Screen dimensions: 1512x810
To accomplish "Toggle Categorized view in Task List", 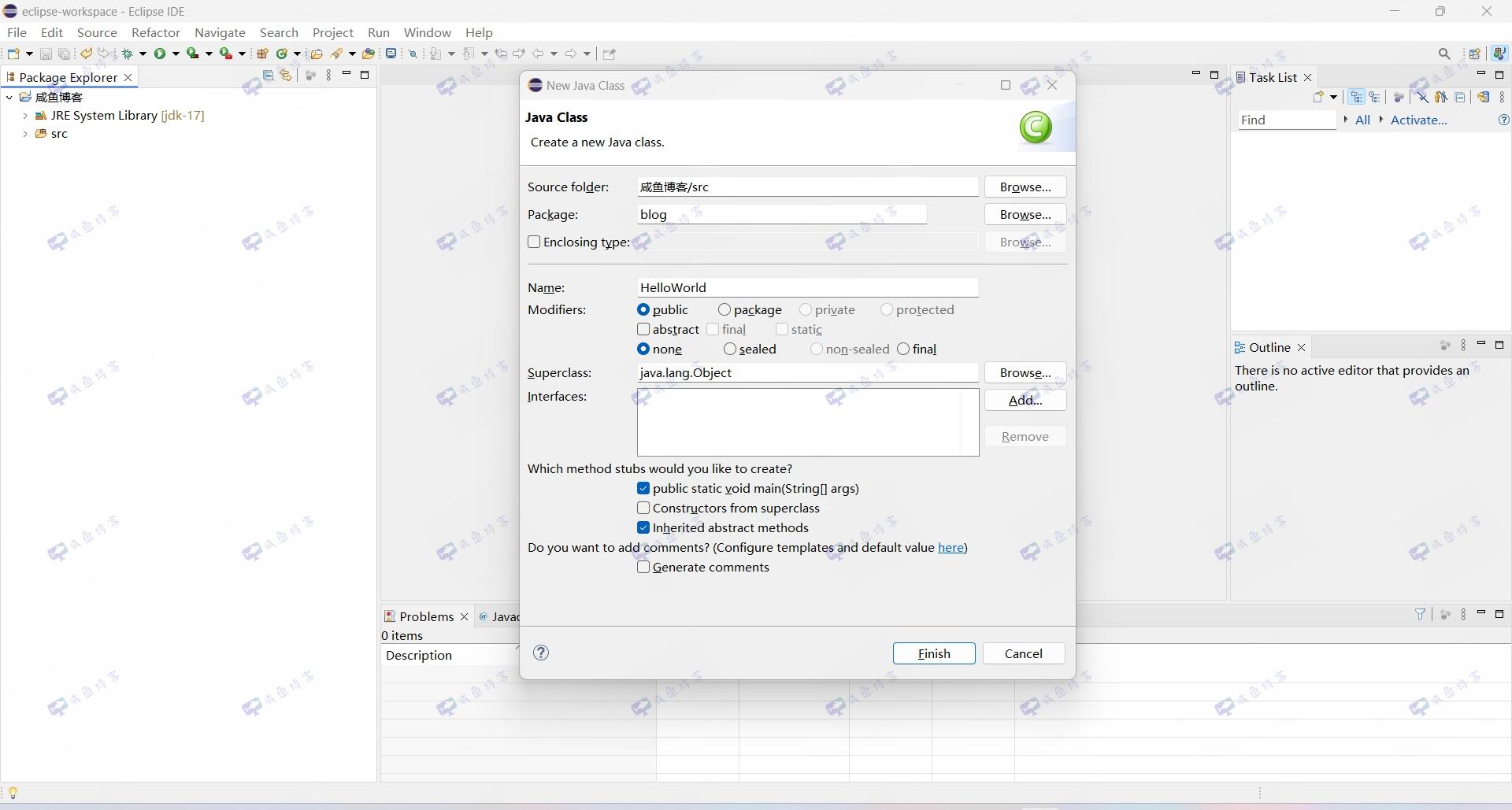I will (x=1356, y=97).
